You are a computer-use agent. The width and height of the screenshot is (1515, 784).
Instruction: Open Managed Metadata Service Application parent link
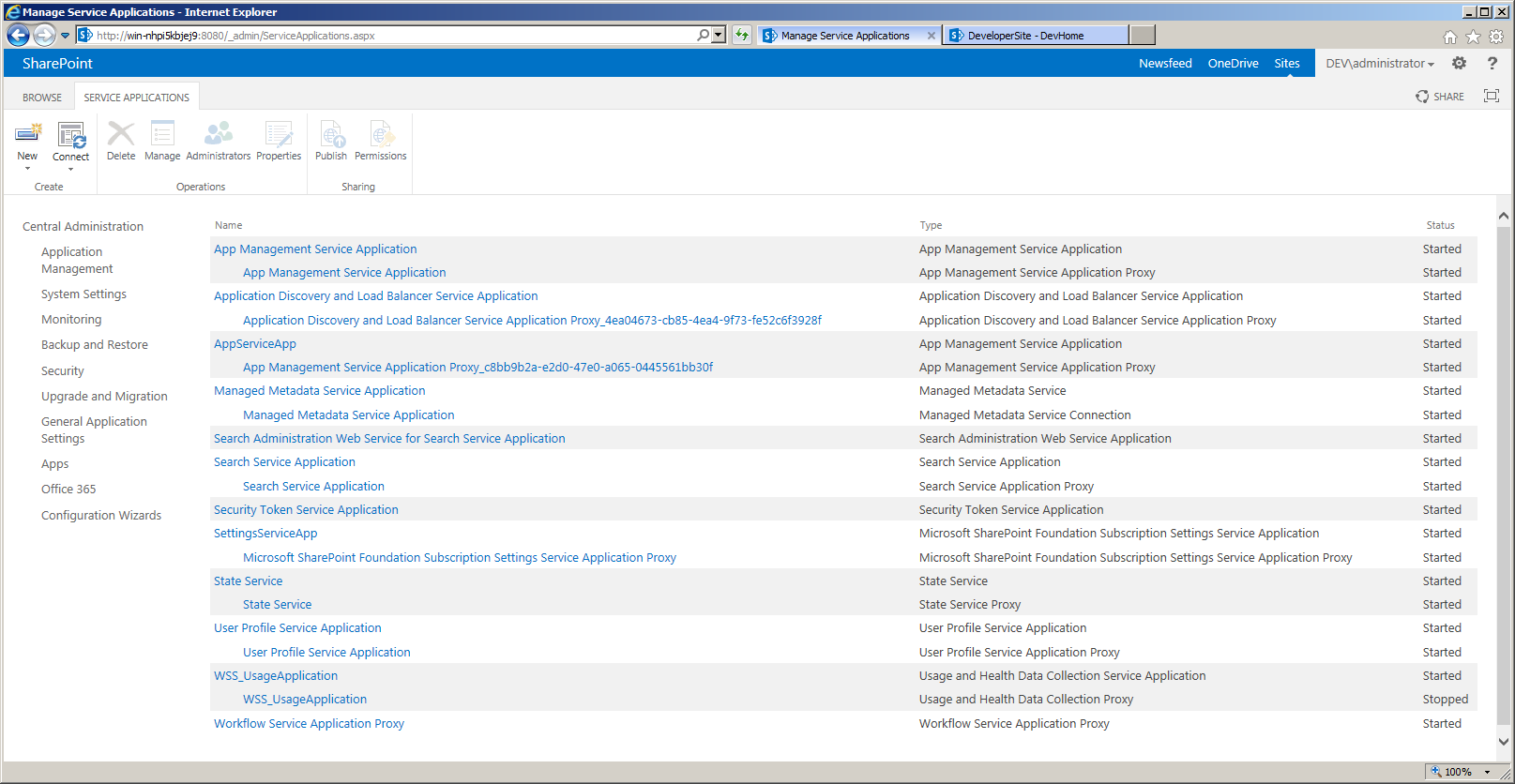319,390
